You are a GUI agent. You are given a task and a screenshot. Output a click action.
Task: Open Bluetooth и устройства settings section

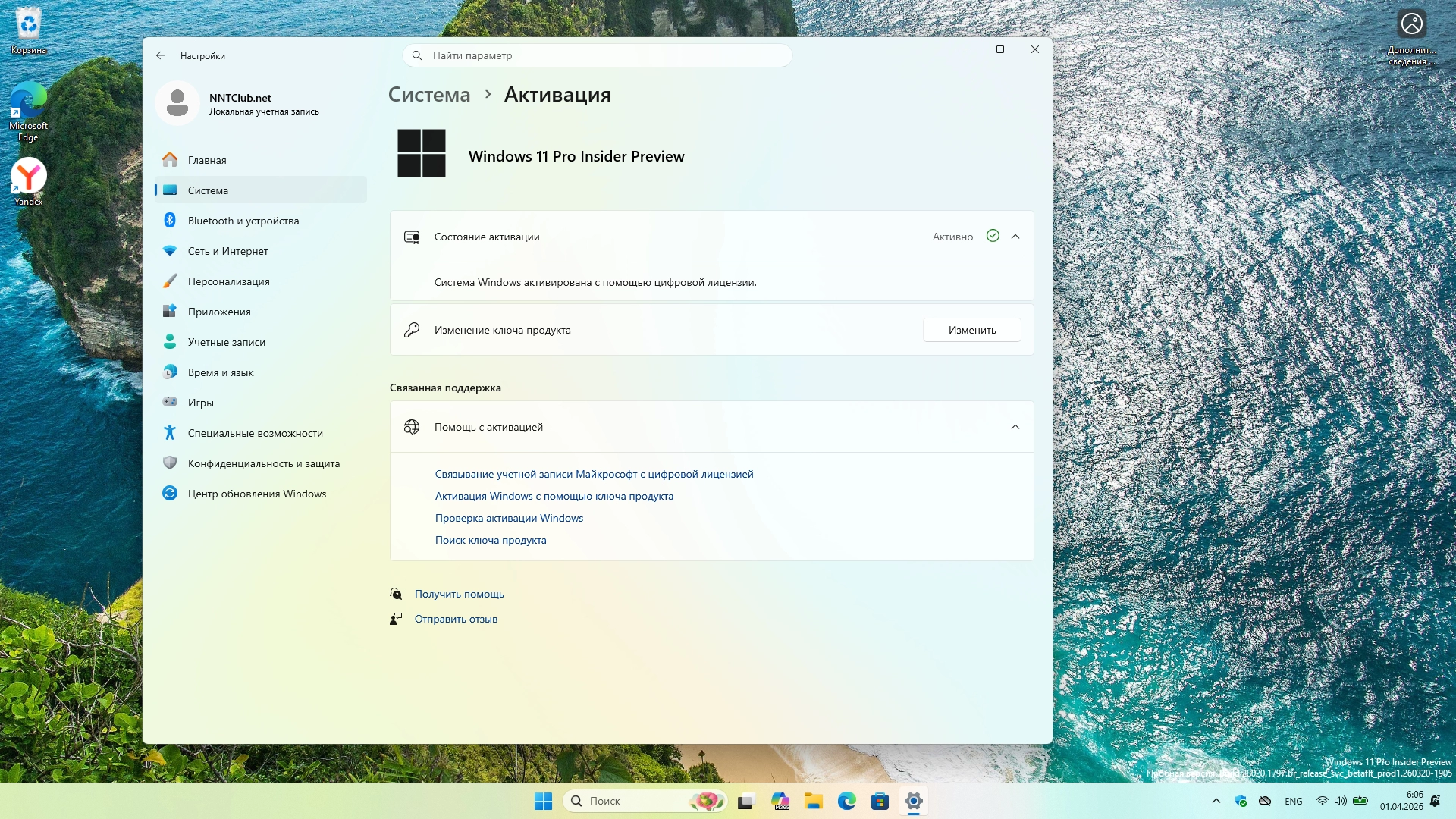coord(243,221)
